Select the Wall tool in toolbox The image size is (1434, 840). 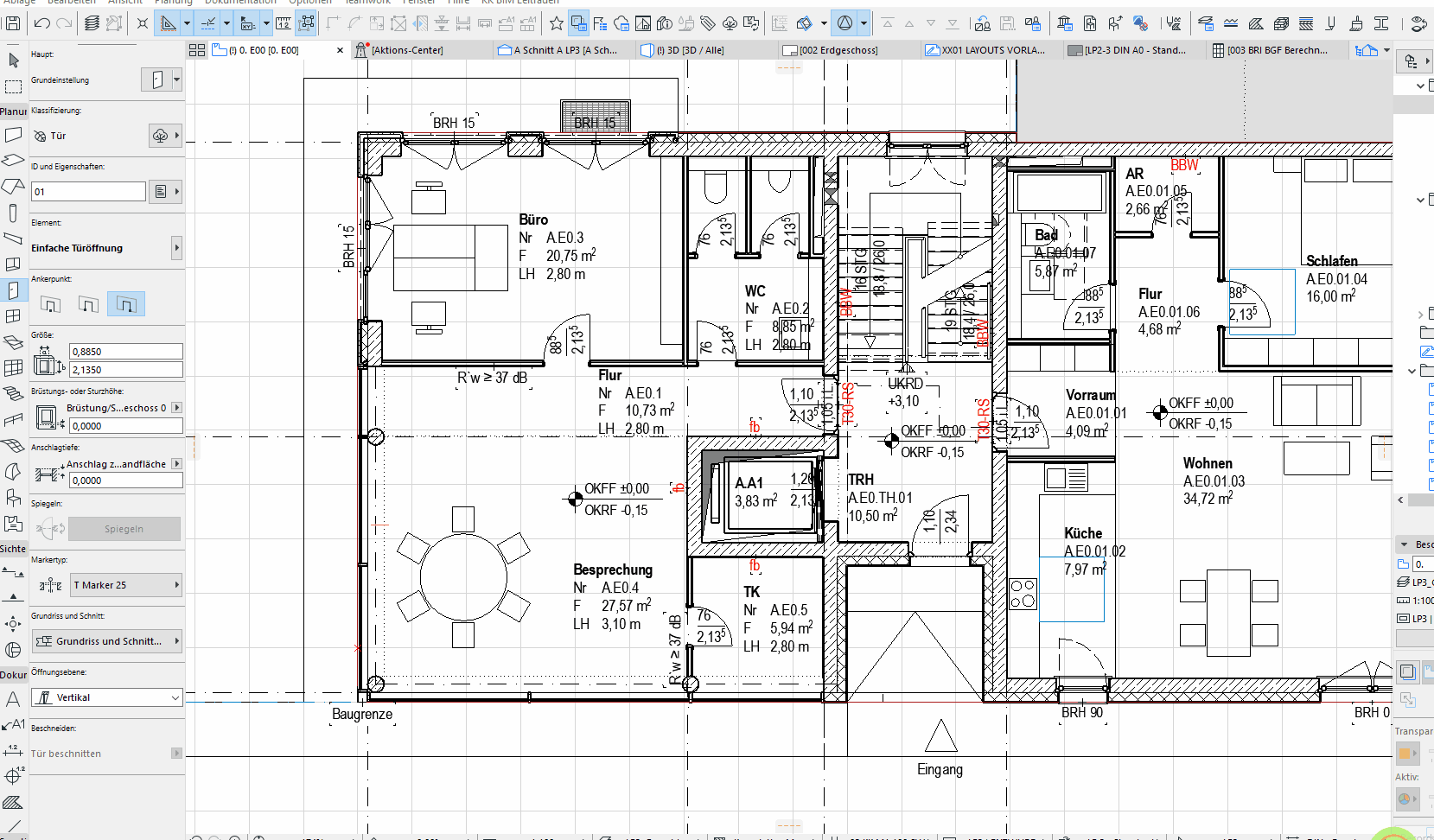click(x=13, y=135)
